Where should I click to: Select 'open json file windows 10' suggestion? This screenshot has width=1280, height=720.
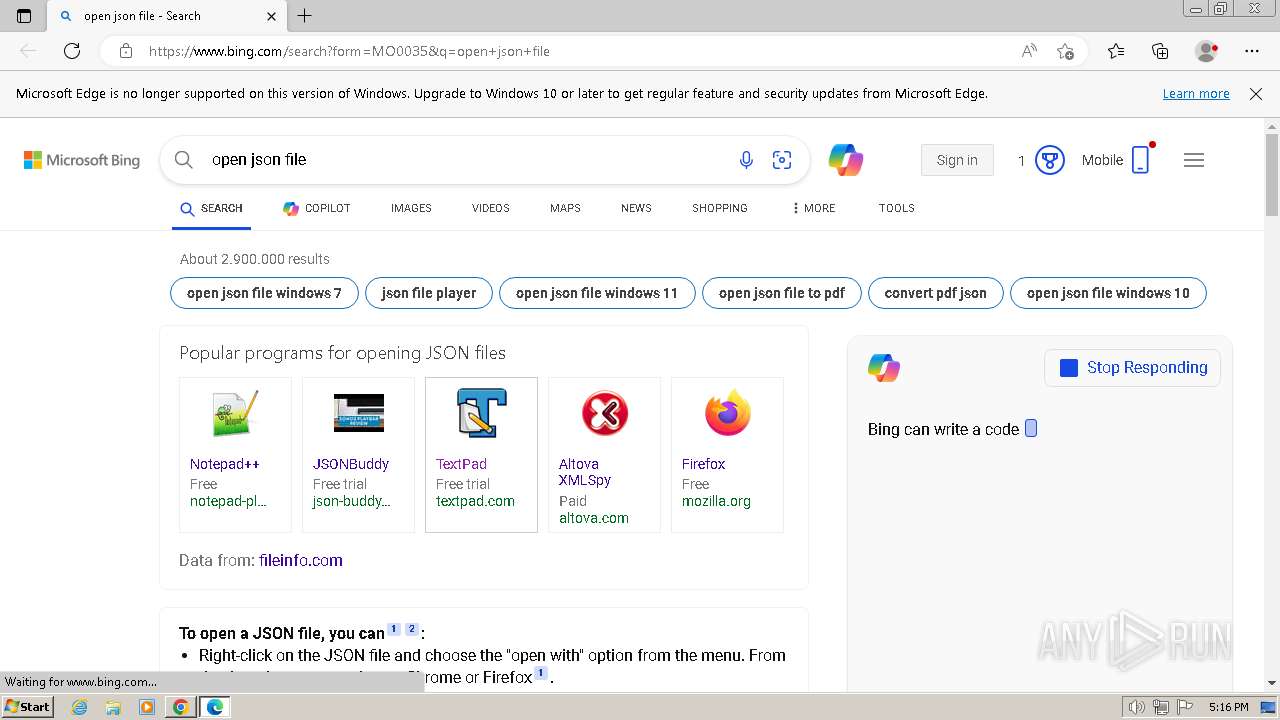[x=1108, y=293]
